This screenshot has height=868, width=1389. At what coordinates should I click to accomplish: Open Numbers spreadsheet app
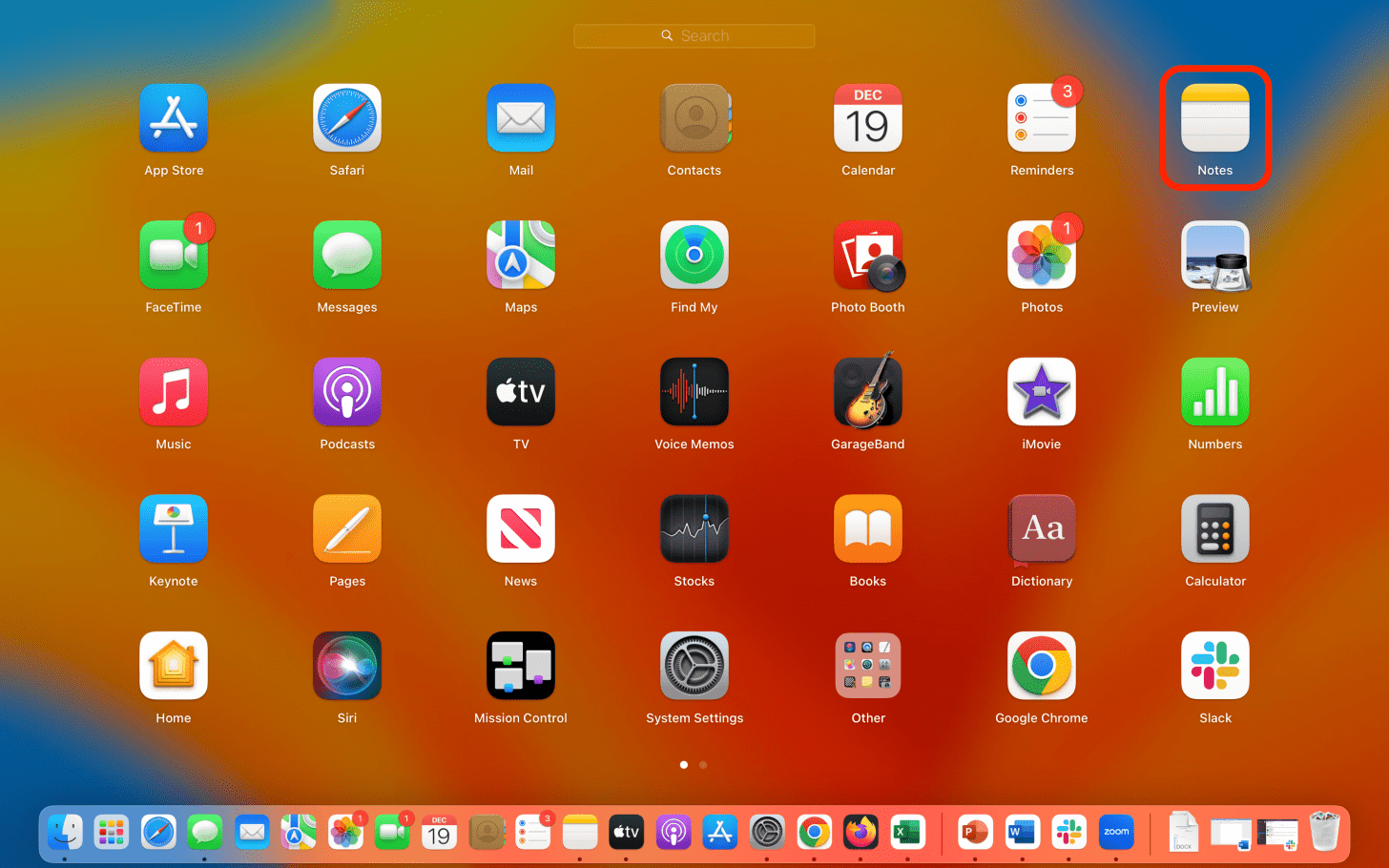pos(1214,392)
